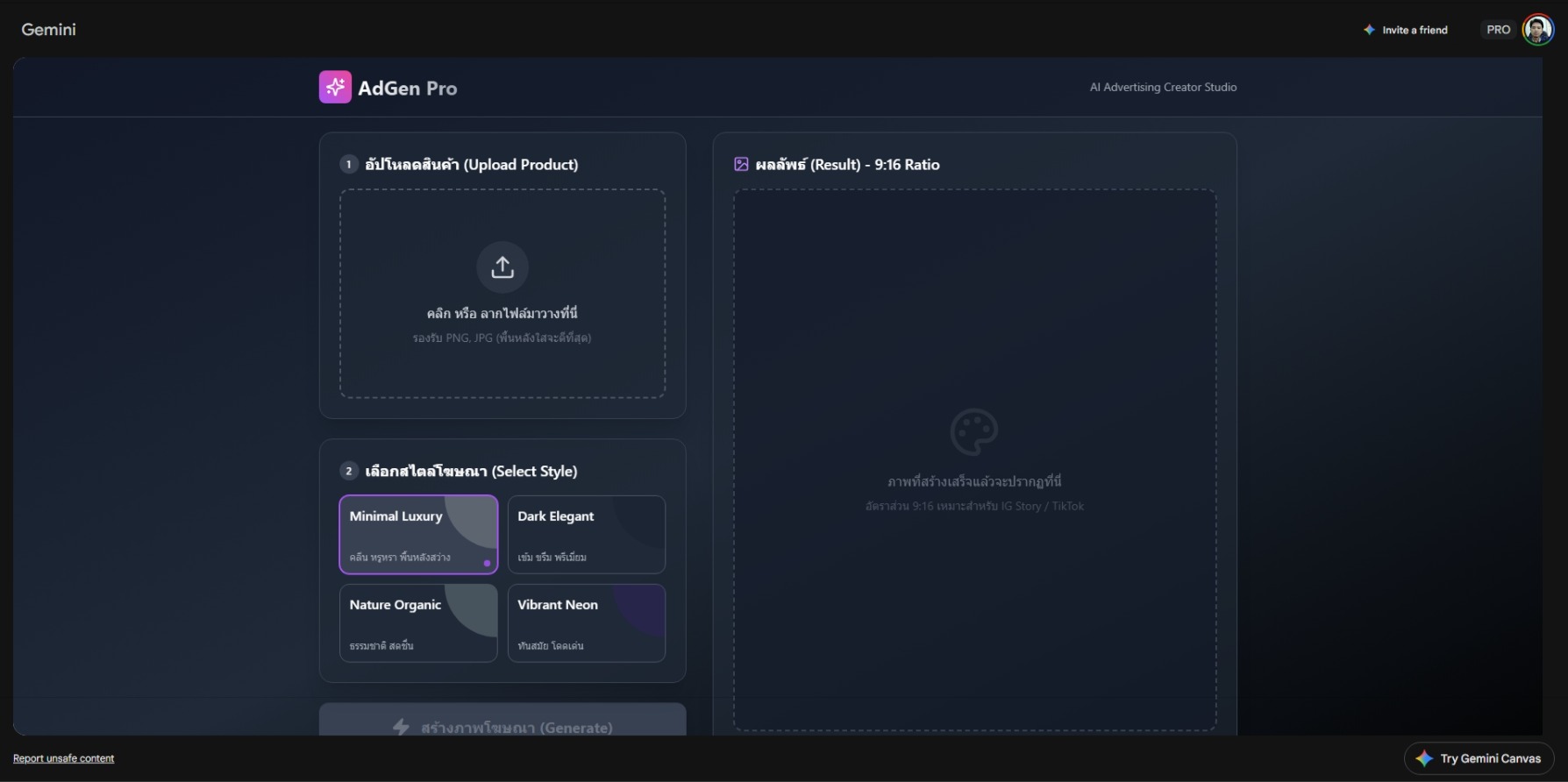1568x782 pixels.
Task: Click the step 2 number badge
Action: point(349,471)
